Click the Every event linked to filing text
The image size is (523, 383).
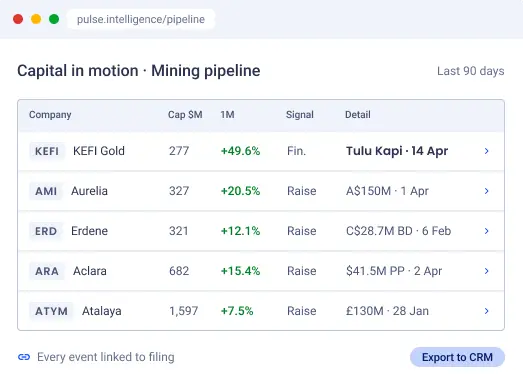tap(106, 357)
